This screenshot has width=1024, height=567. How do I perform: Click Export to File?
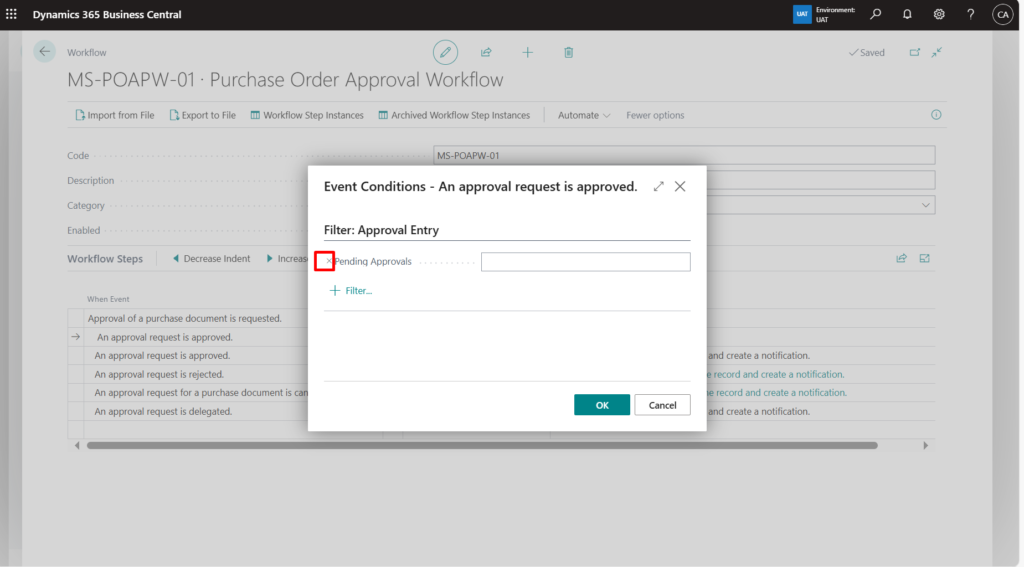pyautogui.click(x=202, y=115)
